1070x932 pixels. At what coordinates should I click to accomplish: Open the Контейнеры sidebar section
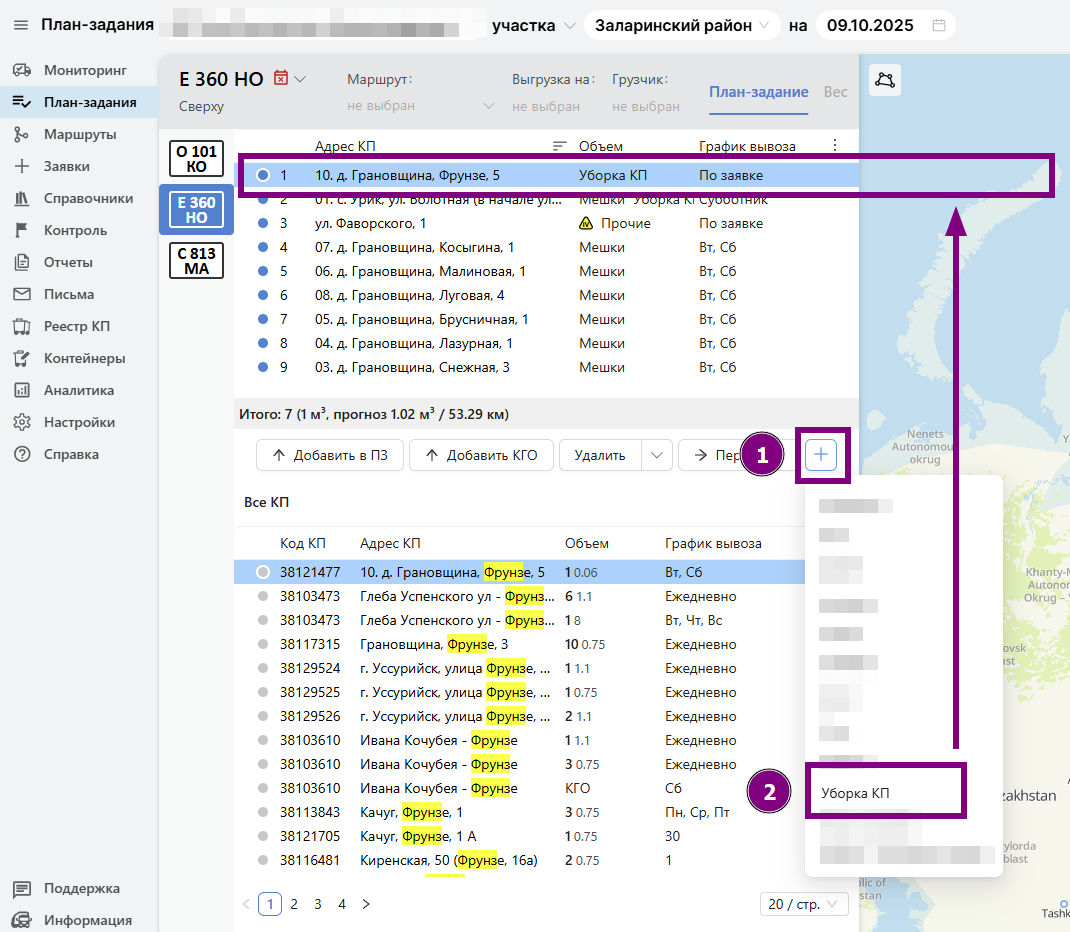(84, 358)
